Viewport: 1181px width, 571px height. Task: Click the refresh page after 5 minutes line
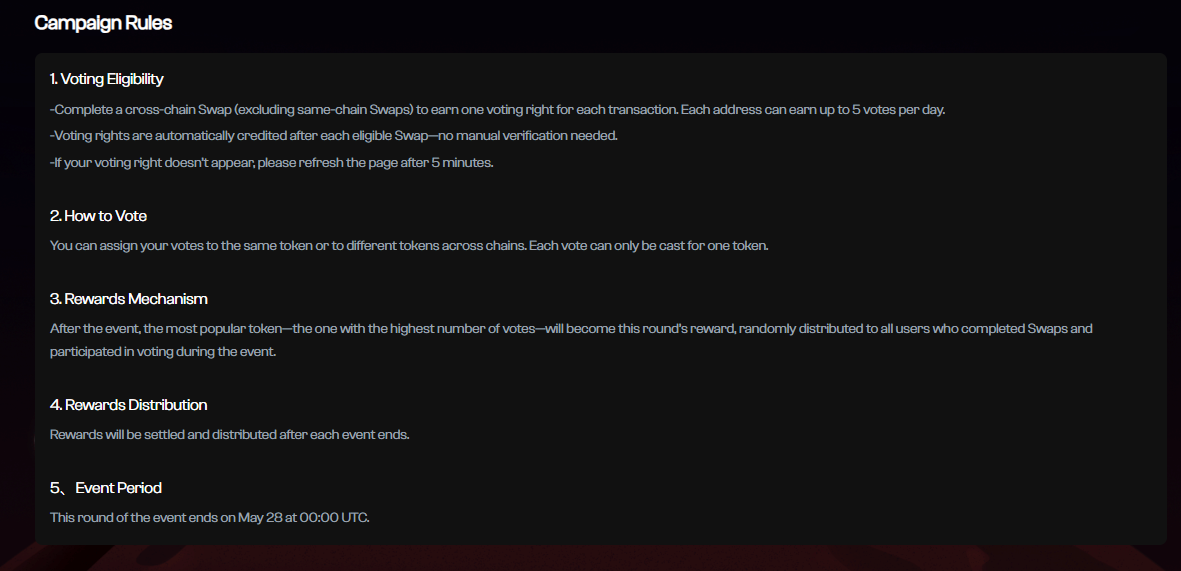pyautogui.click(x=271, y=162)
